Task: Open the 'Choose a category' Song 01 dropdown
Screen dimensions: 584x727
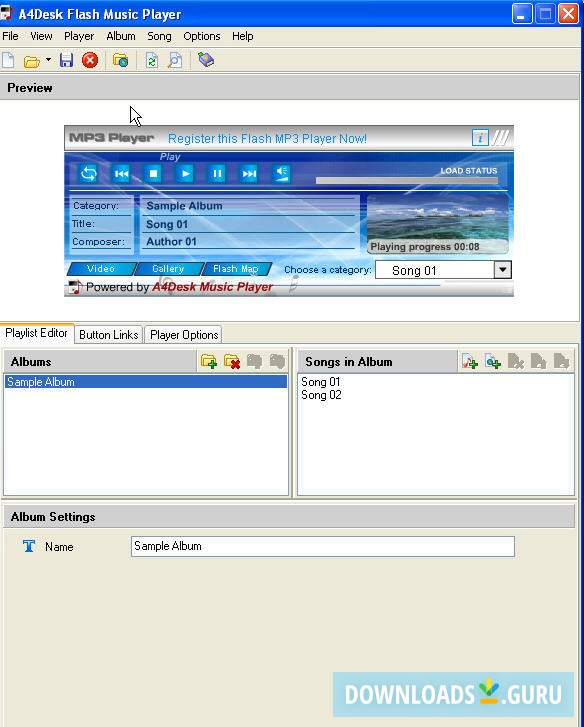Action: tap(444, 270)
